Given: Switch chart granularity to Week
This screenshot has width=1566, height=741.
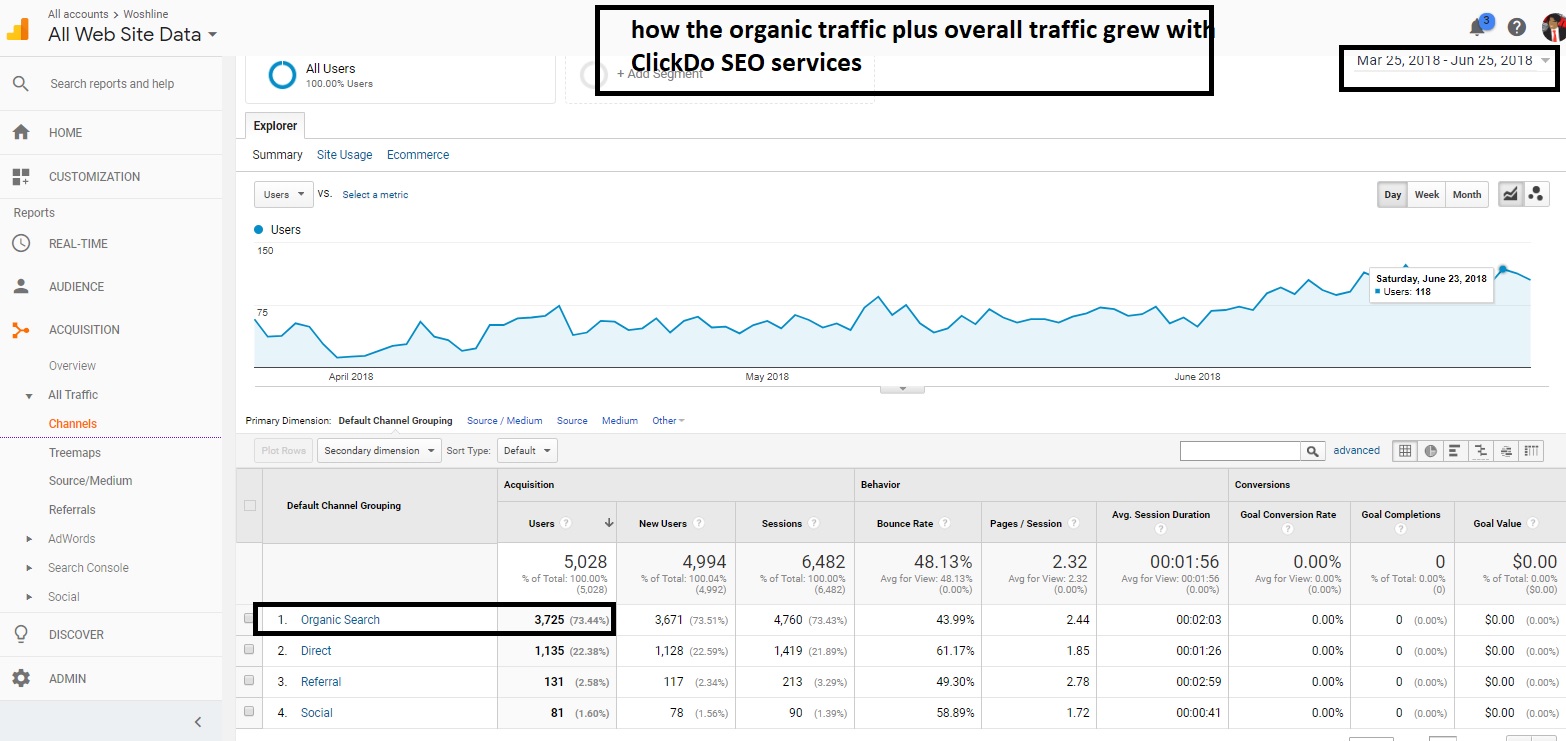Looking at the screenshot, I should pos(1427,194).
